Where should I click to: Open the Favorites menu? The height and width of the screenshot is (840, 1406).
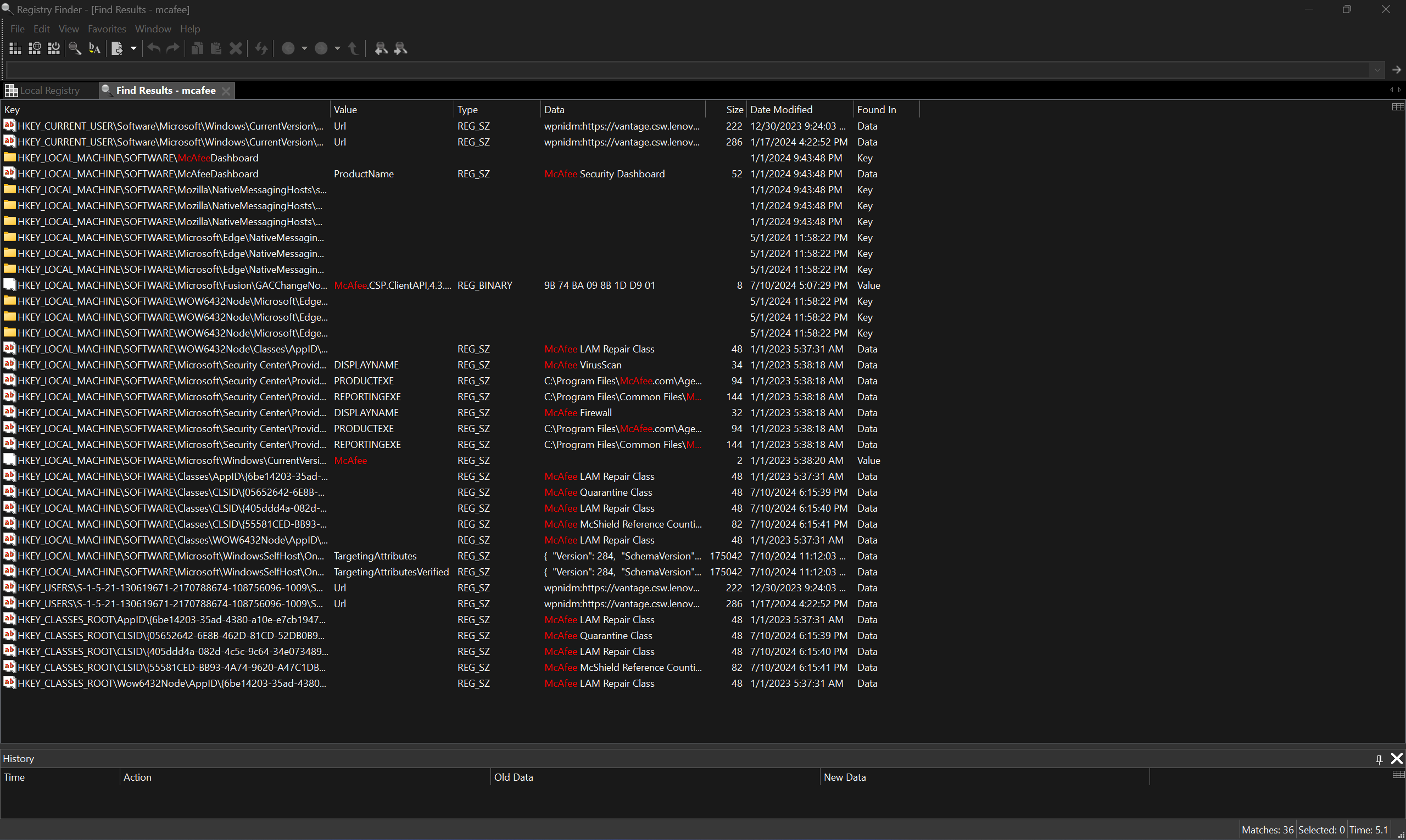click(x=107, y=29)
